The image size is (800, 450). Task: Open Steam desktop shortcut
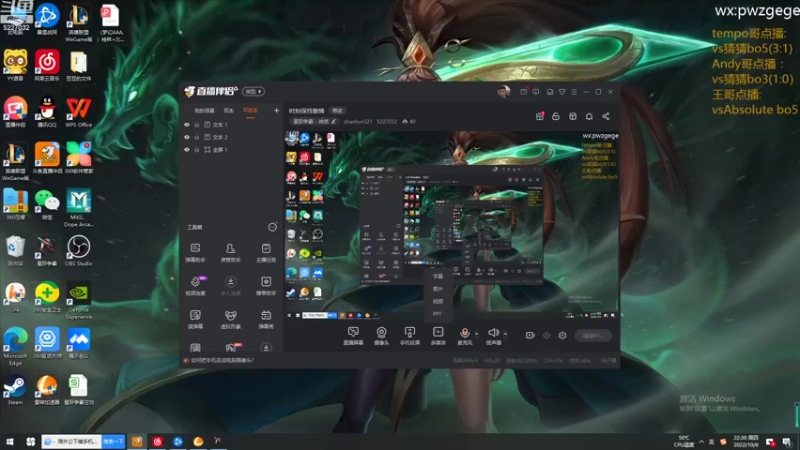point(15,390)
